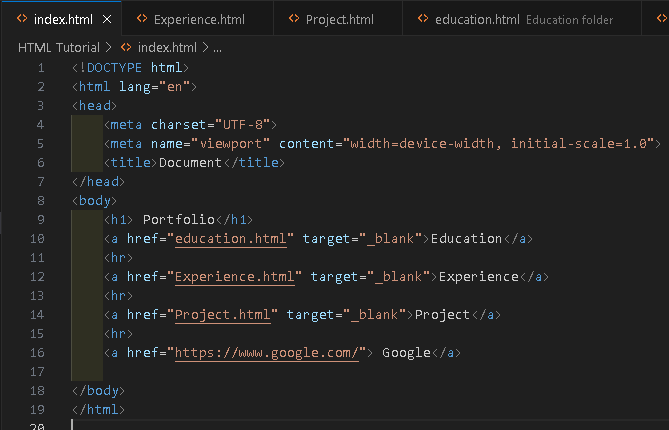This screenshot has width=669, height=430.
Task: Place cursor on the DOCTYPE html text
Action: click(x=134, y=67)
